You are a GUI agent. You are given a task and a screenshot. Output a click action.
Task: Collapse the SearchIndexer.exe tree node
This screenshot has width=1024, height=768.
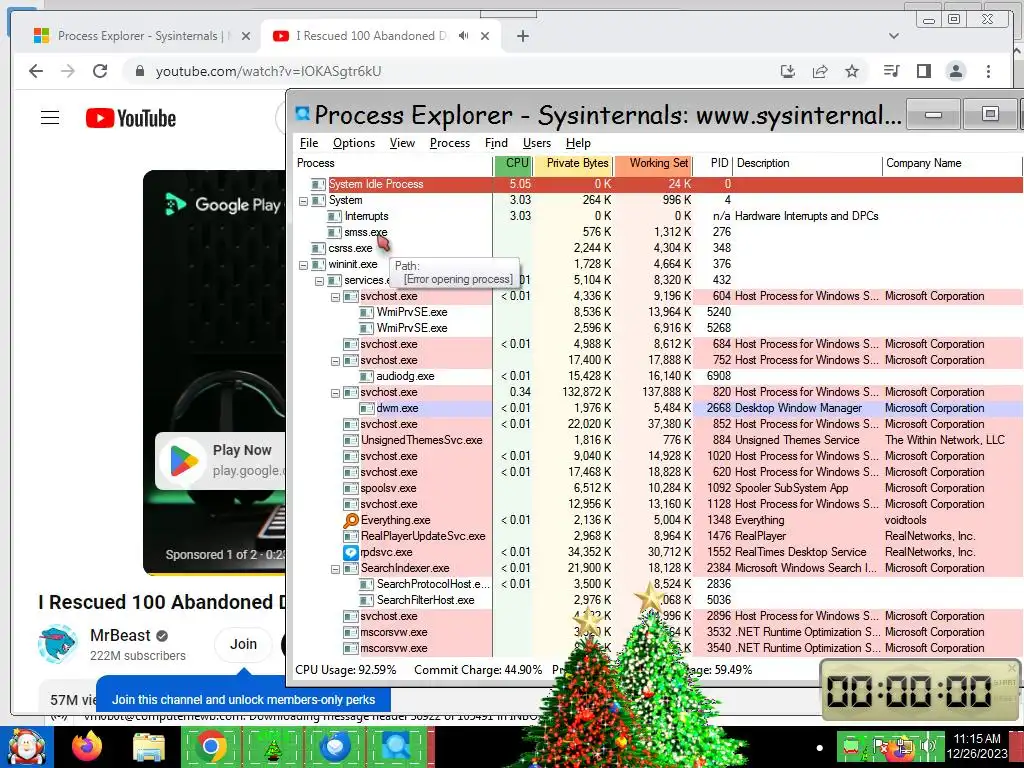tap(335, 569)
